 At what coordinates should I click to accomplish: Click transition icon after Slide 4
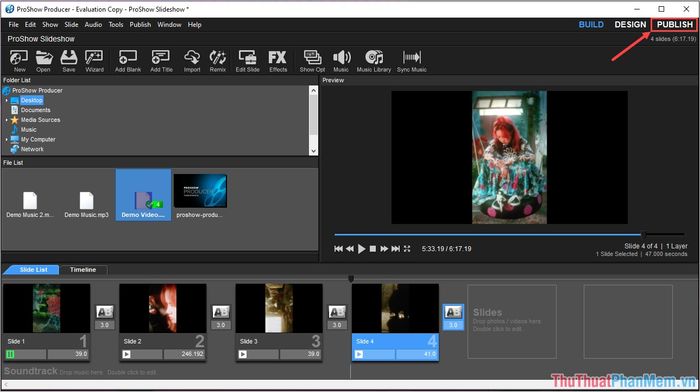(453, 312)
